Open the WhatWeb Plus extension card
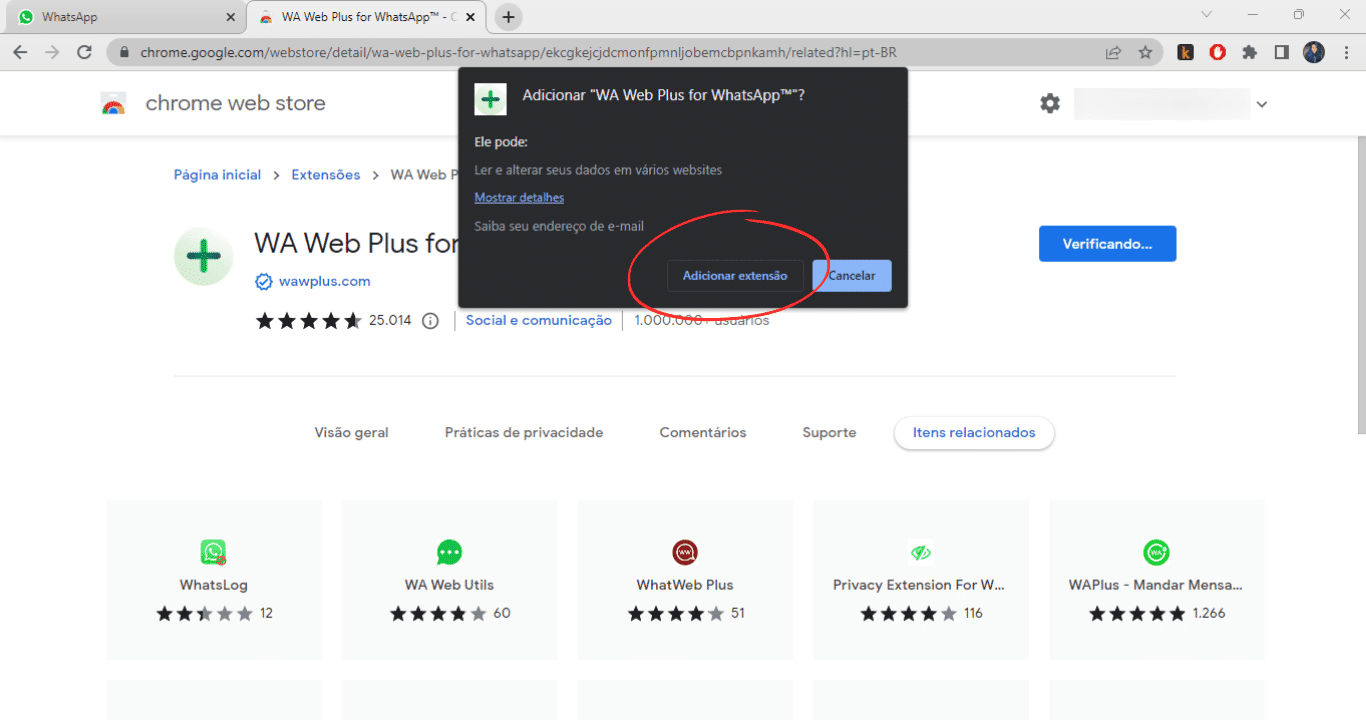The image size is (1366, 720). (x=685, y=580)
